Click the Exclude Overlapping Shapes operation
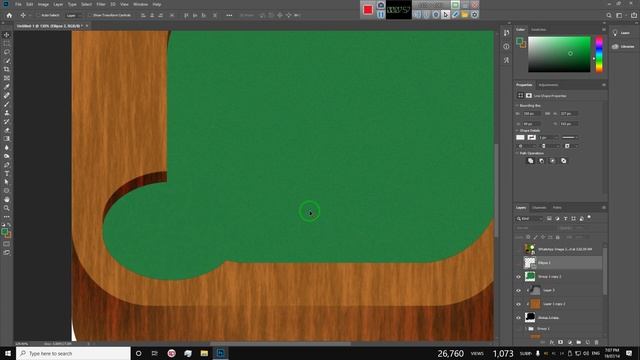 (x=564, y=161)
